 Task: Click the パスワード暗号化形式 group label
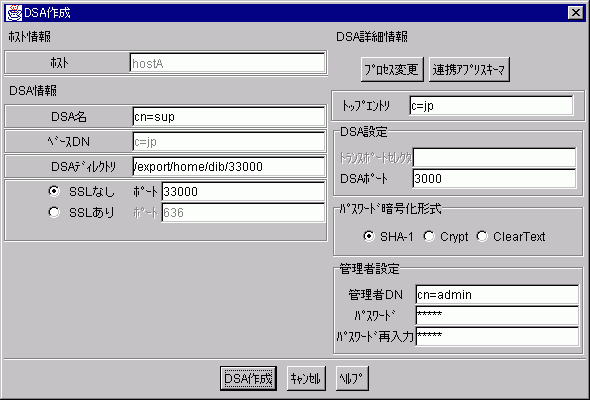point(390,208)
